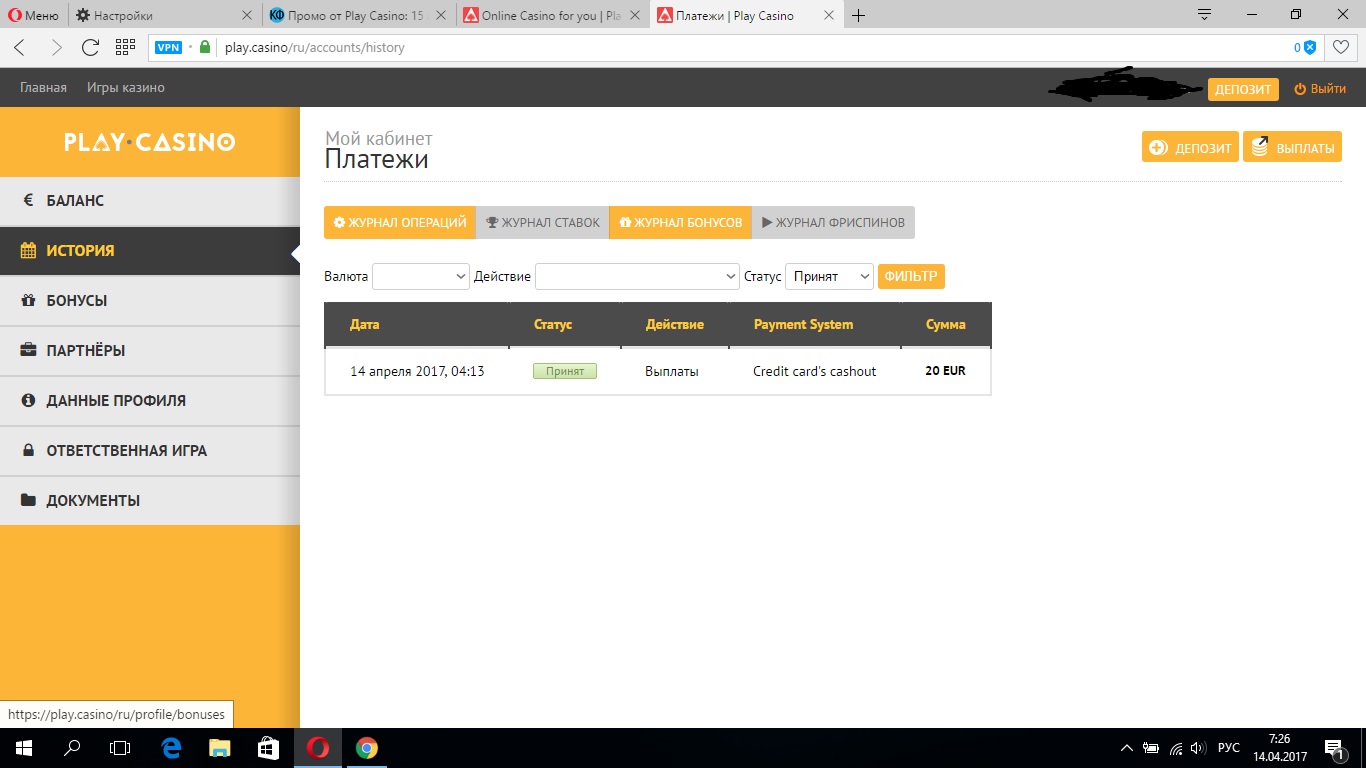Viewport: 1366px width, 768px height.
Task: Open the Баланс sidebar section
Action: (x=150, y=201)
